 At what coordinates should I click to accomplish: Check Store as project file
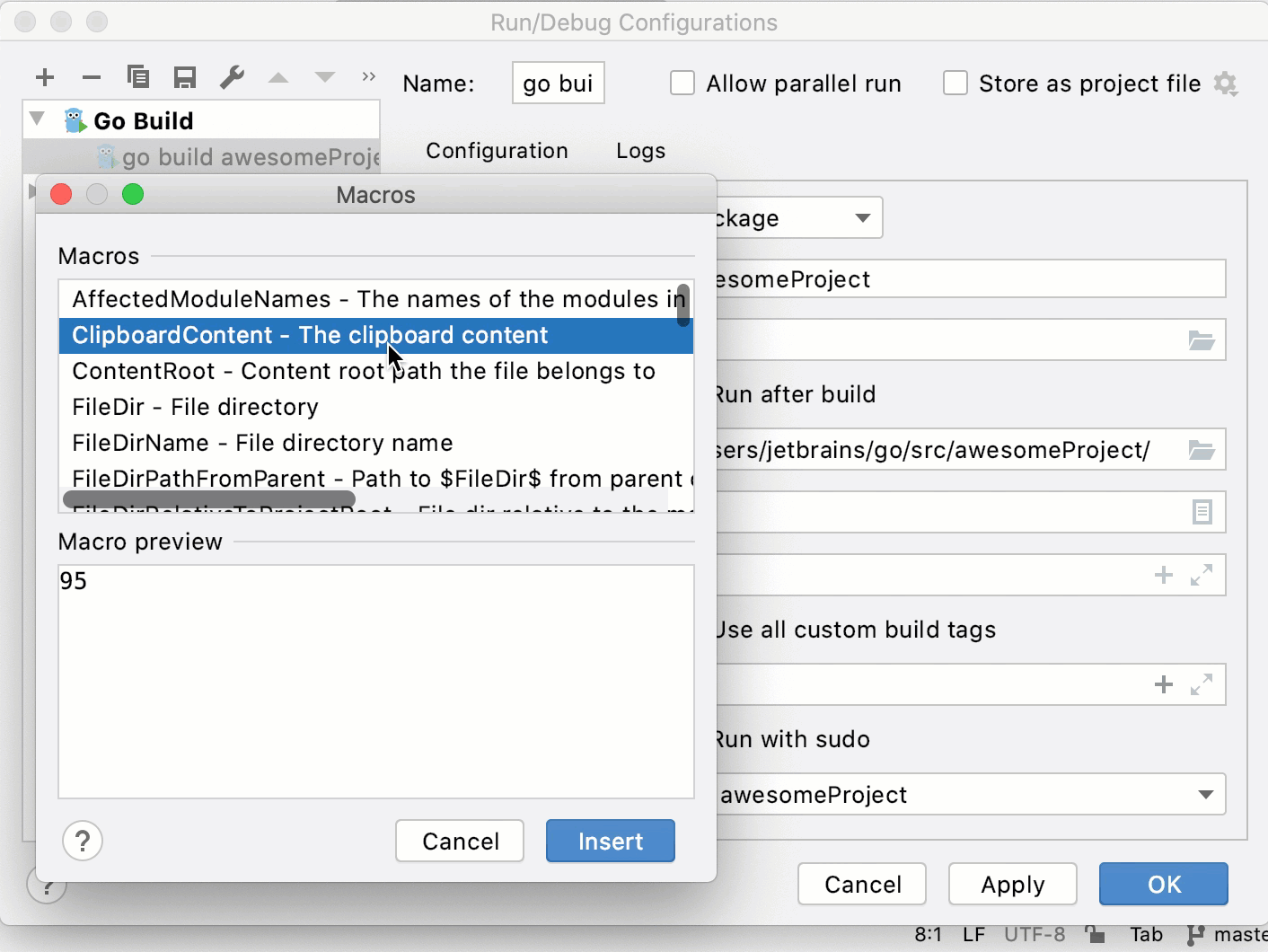956,83
